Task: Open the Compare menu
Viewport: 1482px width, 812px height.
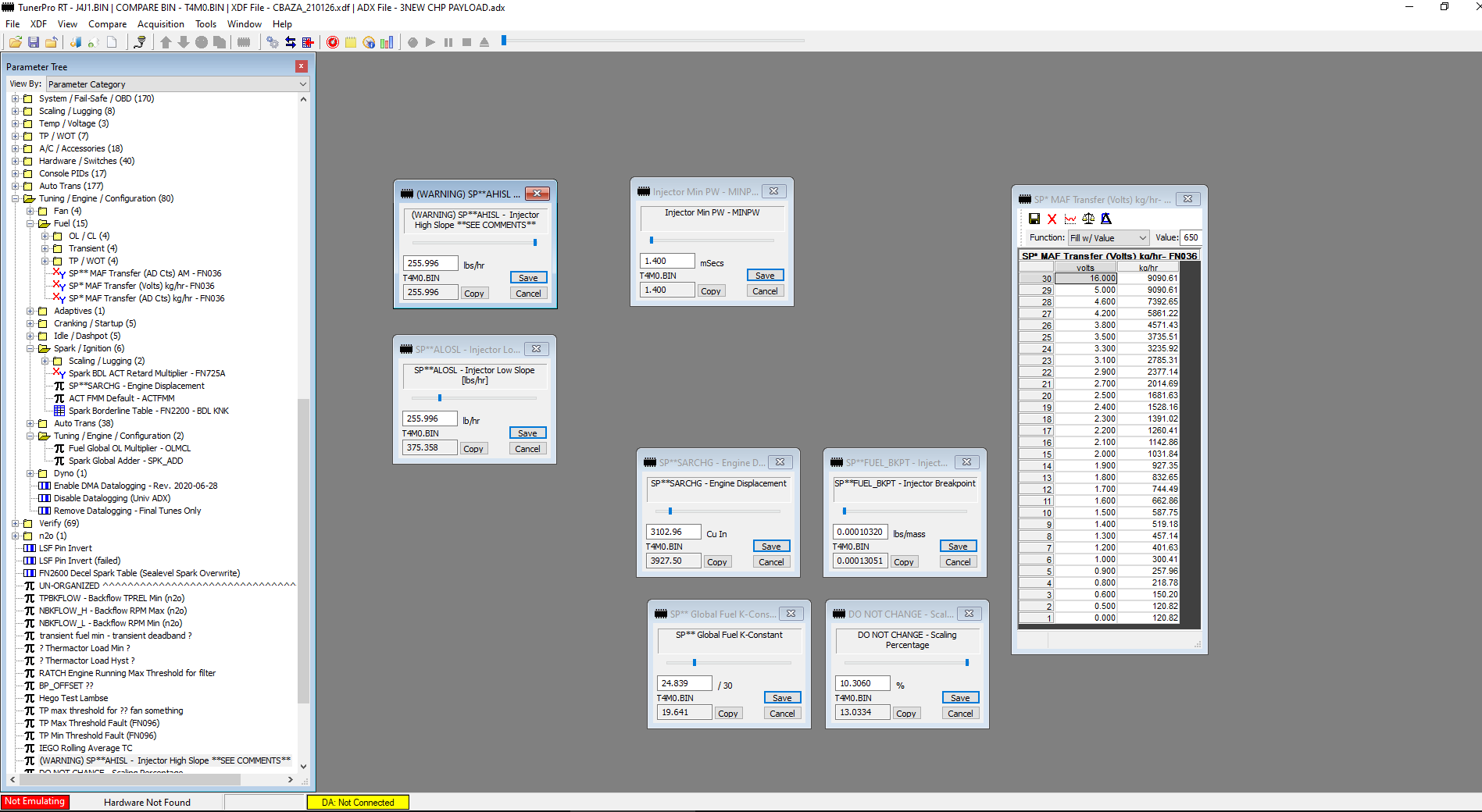Action: point(107,24)
